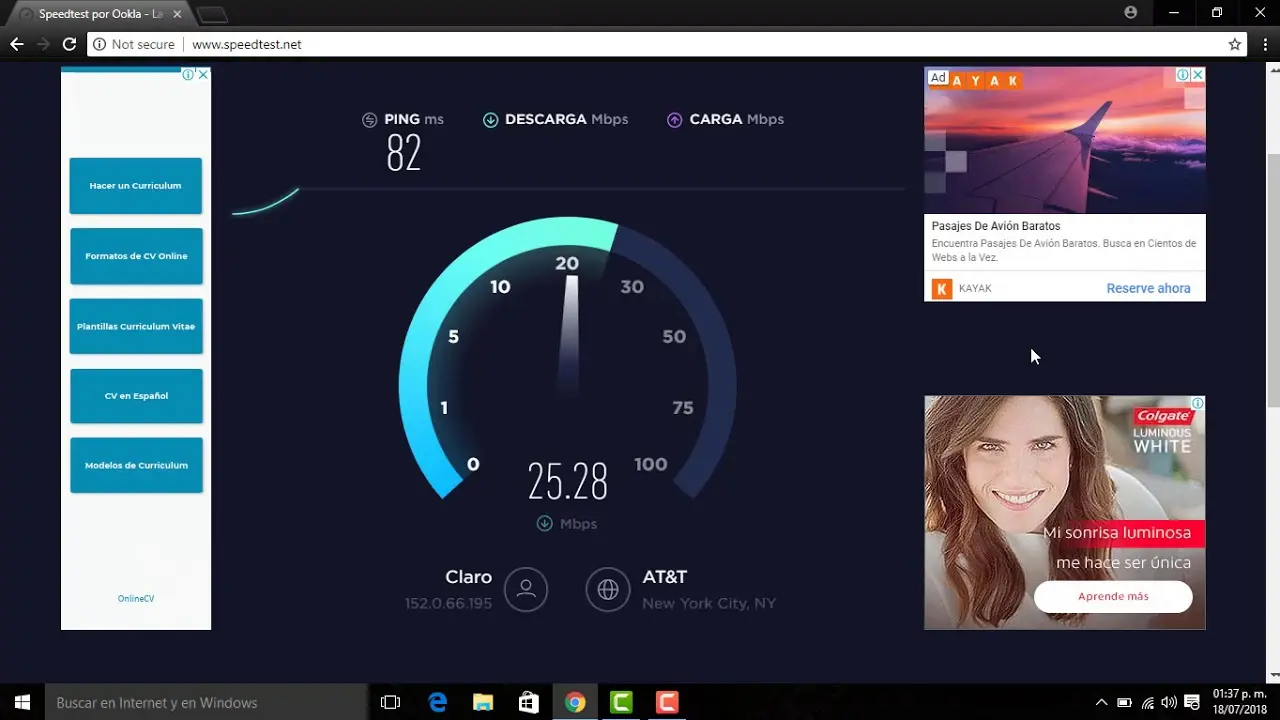Click the Modelos de Curriculum button
The width and height of the screenshot is (1280, 720).
[x=136, y=465]
